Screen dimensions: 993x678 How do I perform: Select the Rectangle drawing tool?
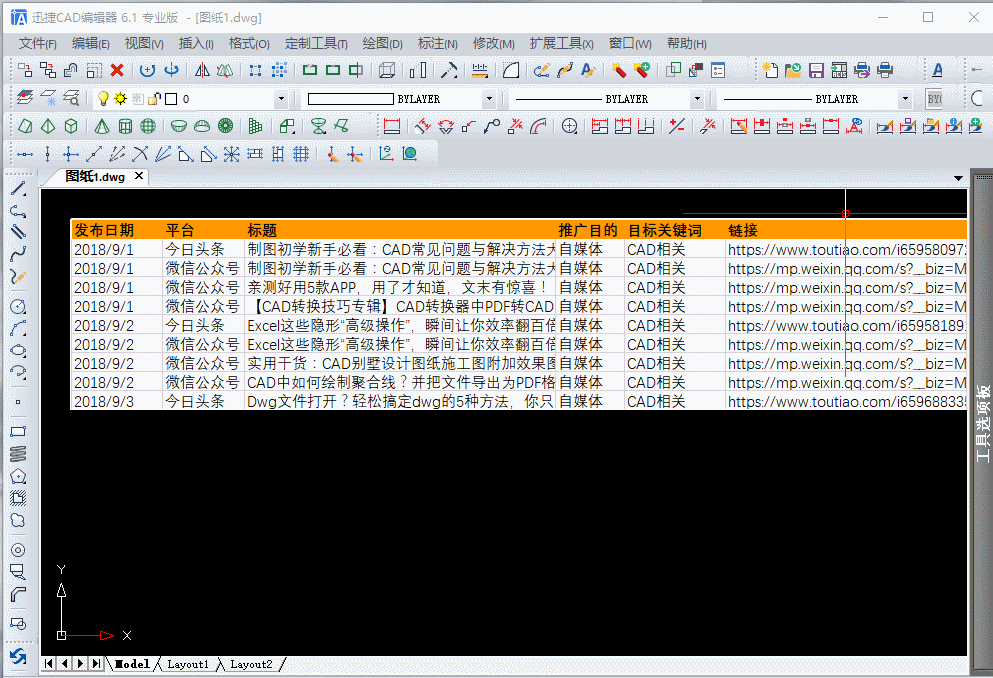click(x=18, y=431)
